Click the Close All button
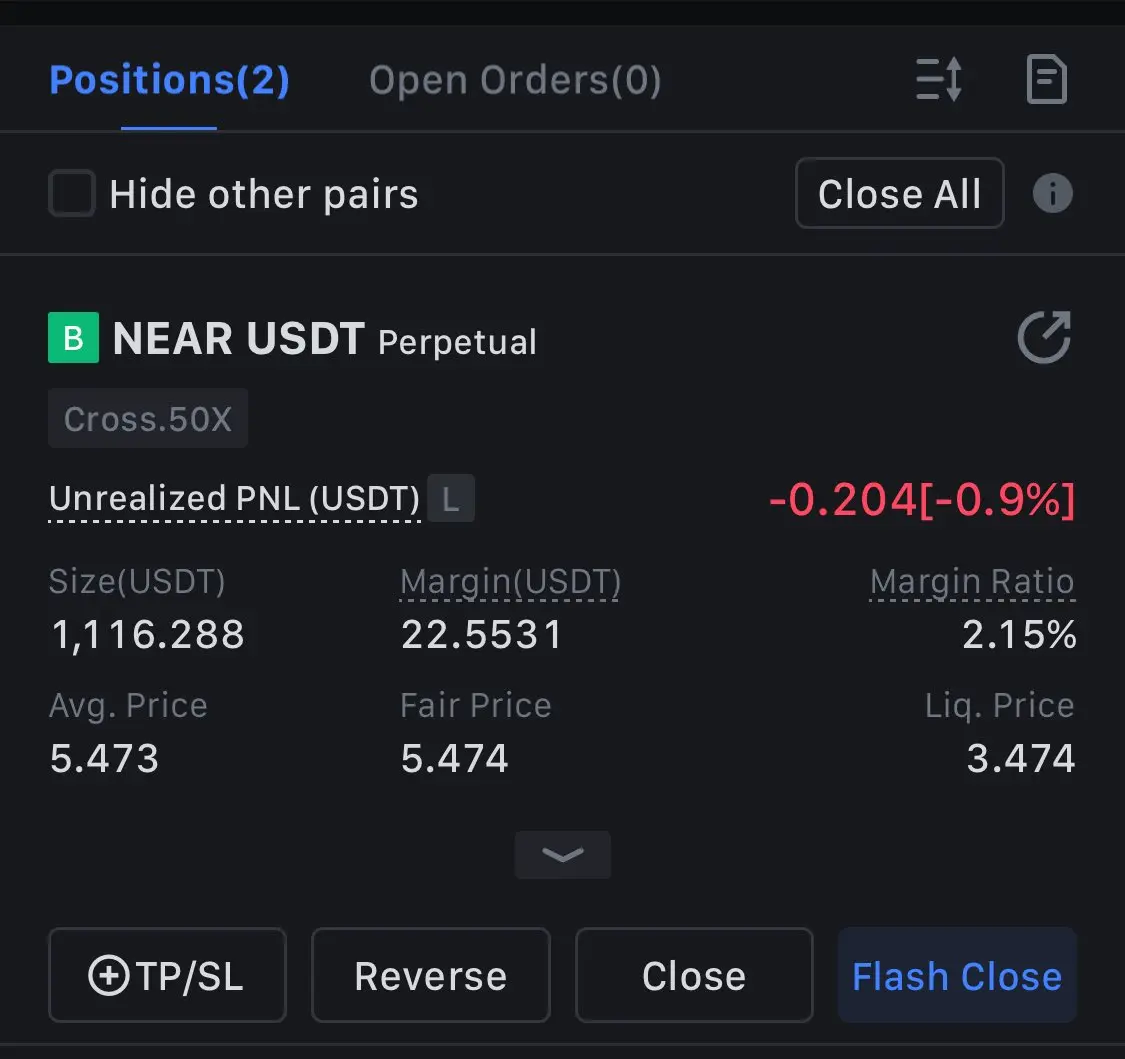Viewport: 1125px width, 1059px height. pyautogui.click(x=900, y=193)
